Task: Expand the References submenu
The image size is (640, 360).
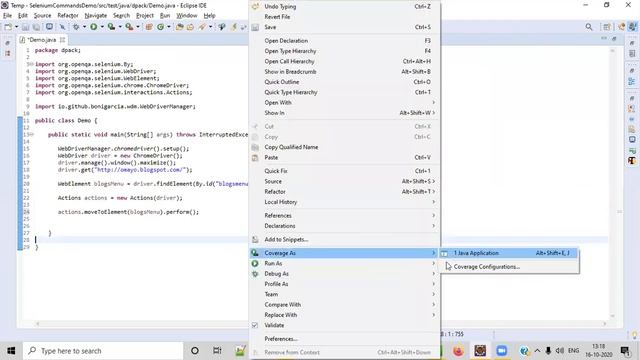Action: coord(345,216)
